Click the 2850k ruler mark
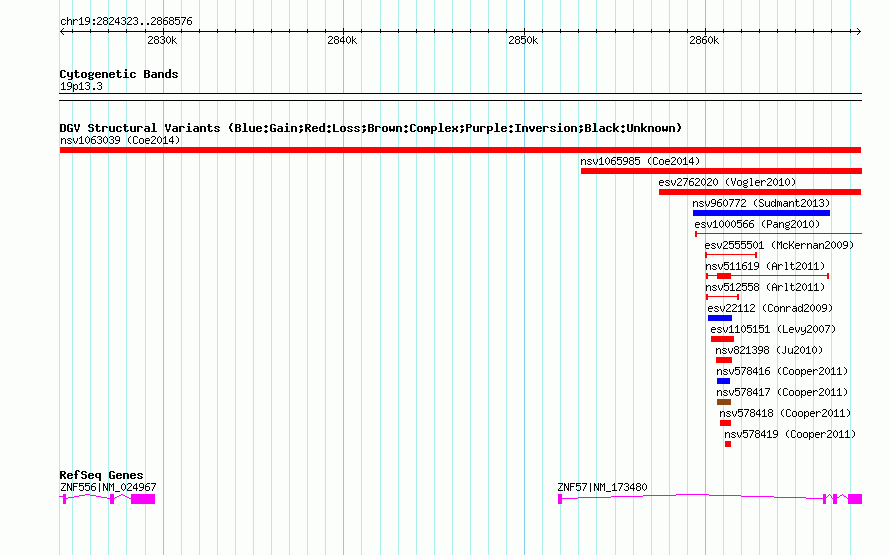The height and width of the screenshot is (555, 890). click(523, 40)
